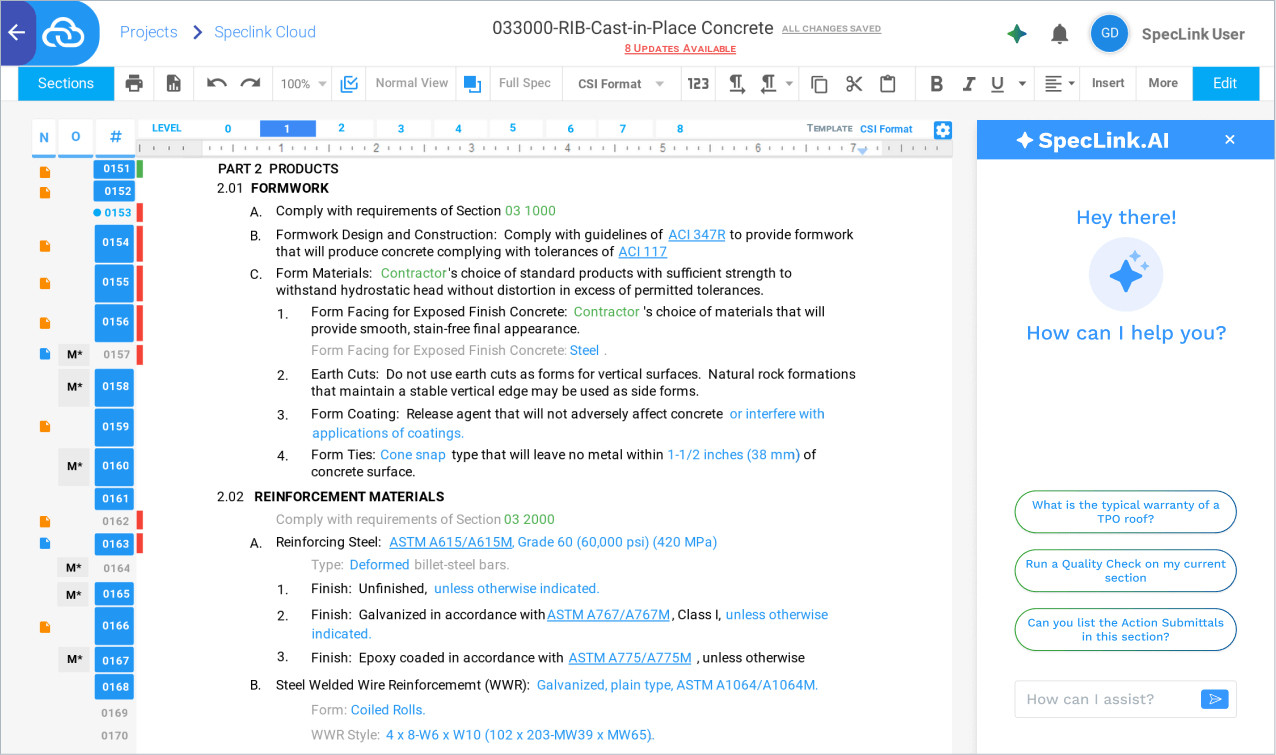1276x755 pixels.
Task: Open the notifications bell
Action: tap(1060, 34)
